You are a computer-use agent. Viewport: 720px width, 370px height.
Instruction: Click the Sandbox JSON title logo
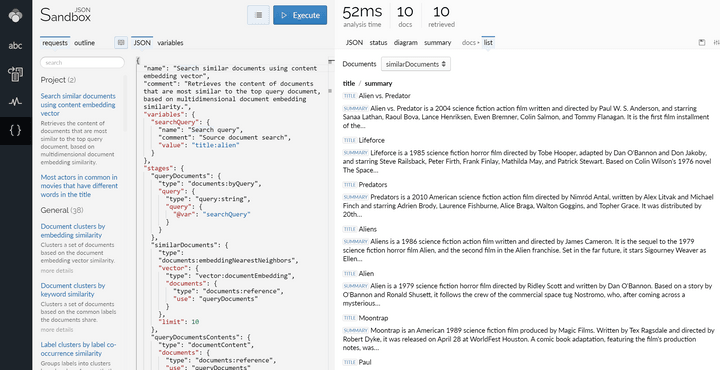pos(65,15)
